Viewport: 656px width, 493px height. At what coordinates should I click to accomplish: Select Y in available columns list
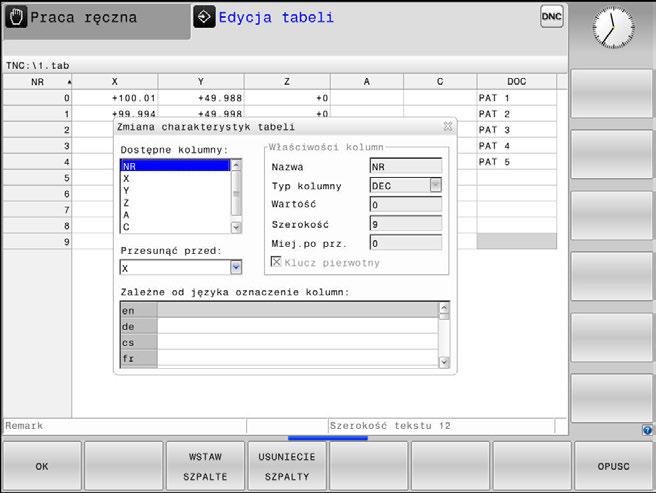175,190
